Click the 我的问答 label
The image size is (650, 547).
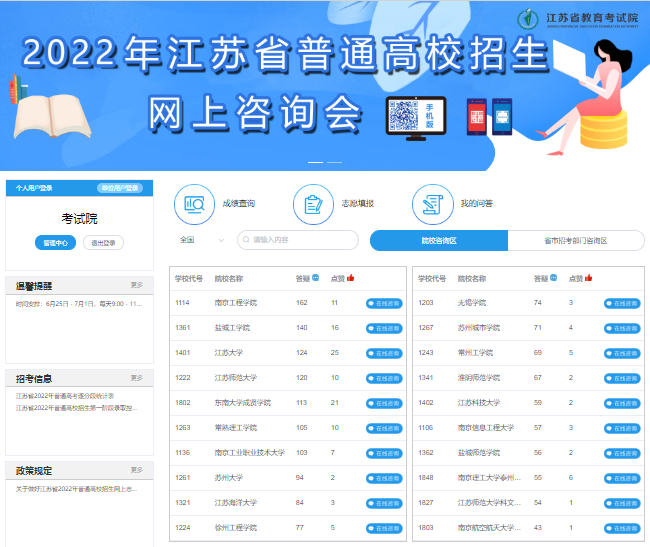[x=477, y=203]
